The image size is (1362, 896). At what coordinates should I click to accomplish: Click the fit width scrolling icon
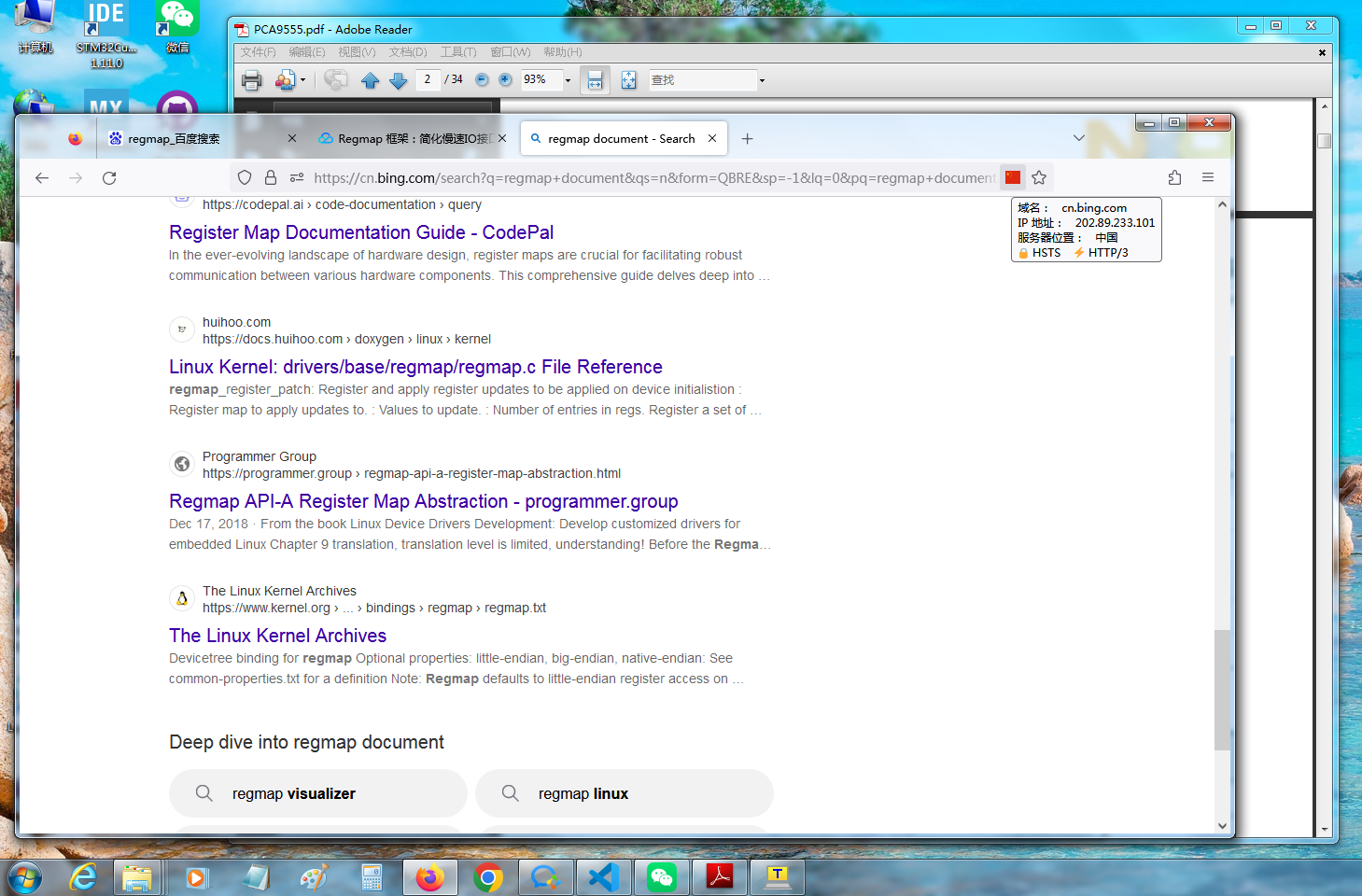pos(595,80)
